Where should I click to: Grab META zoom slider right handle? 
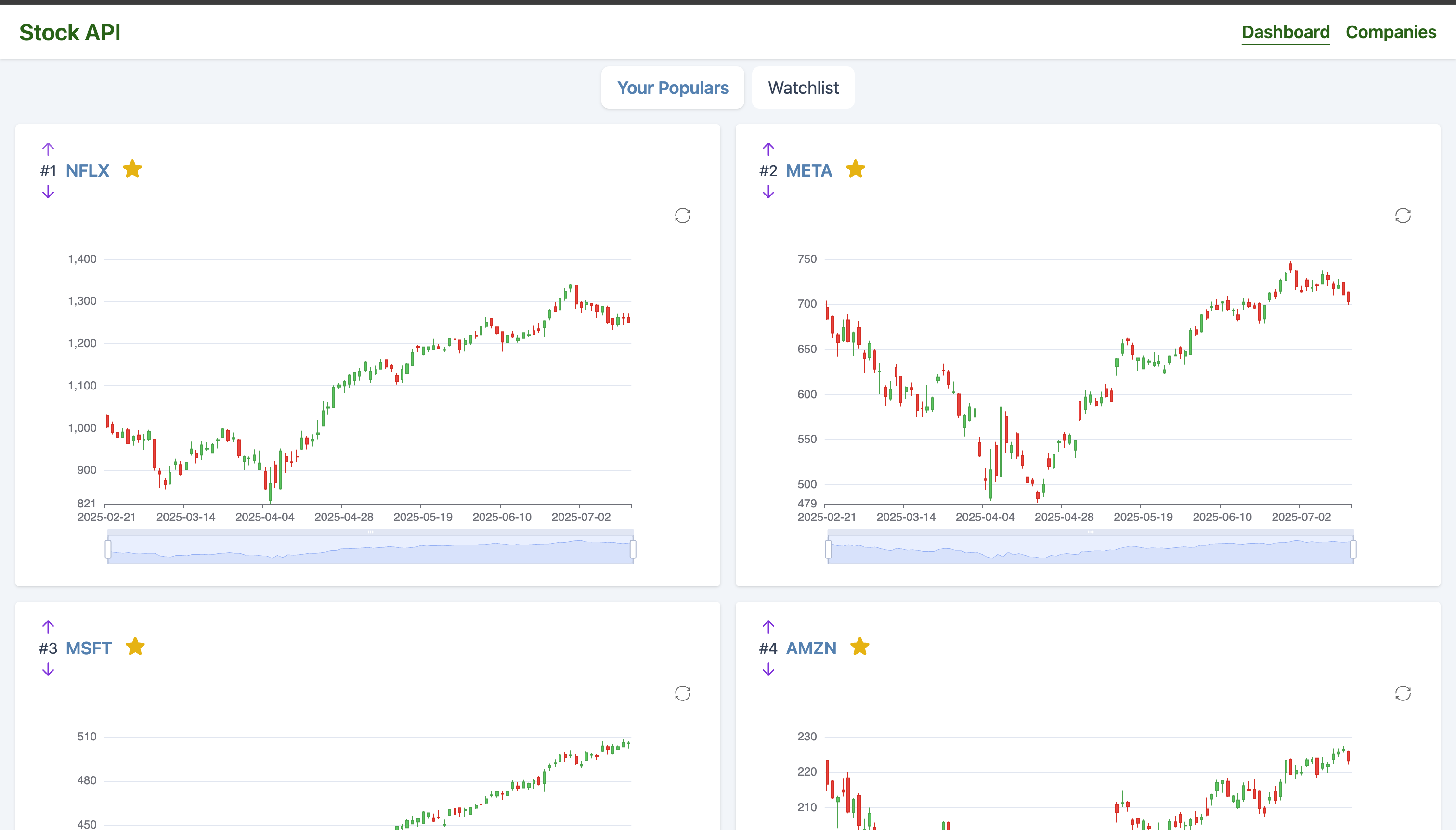[1353, 549]
